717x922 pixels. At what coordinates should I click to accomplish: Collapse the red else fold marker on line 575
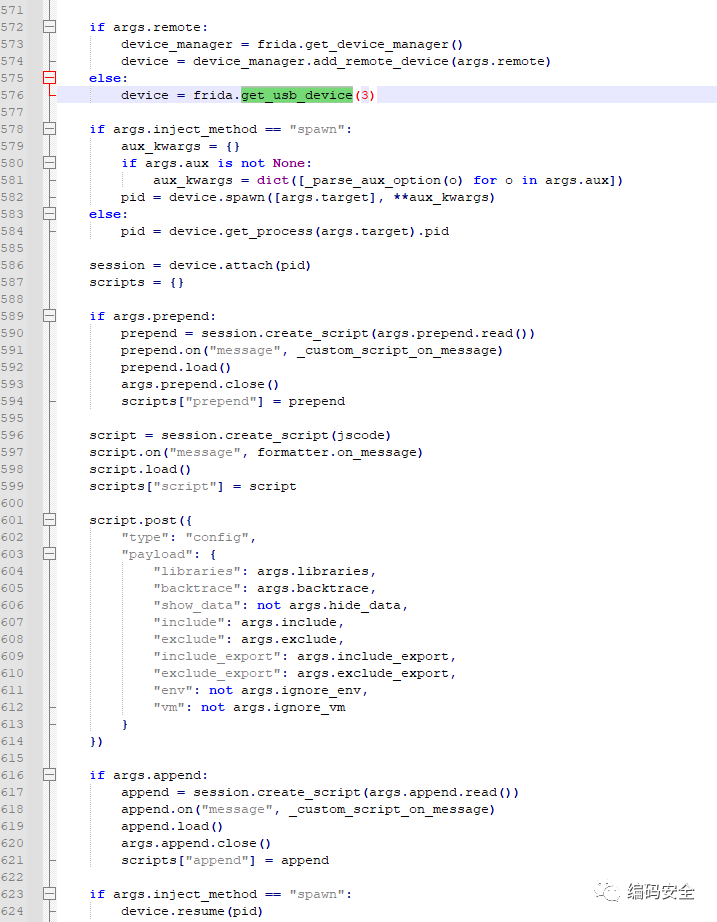click(50, 78)
